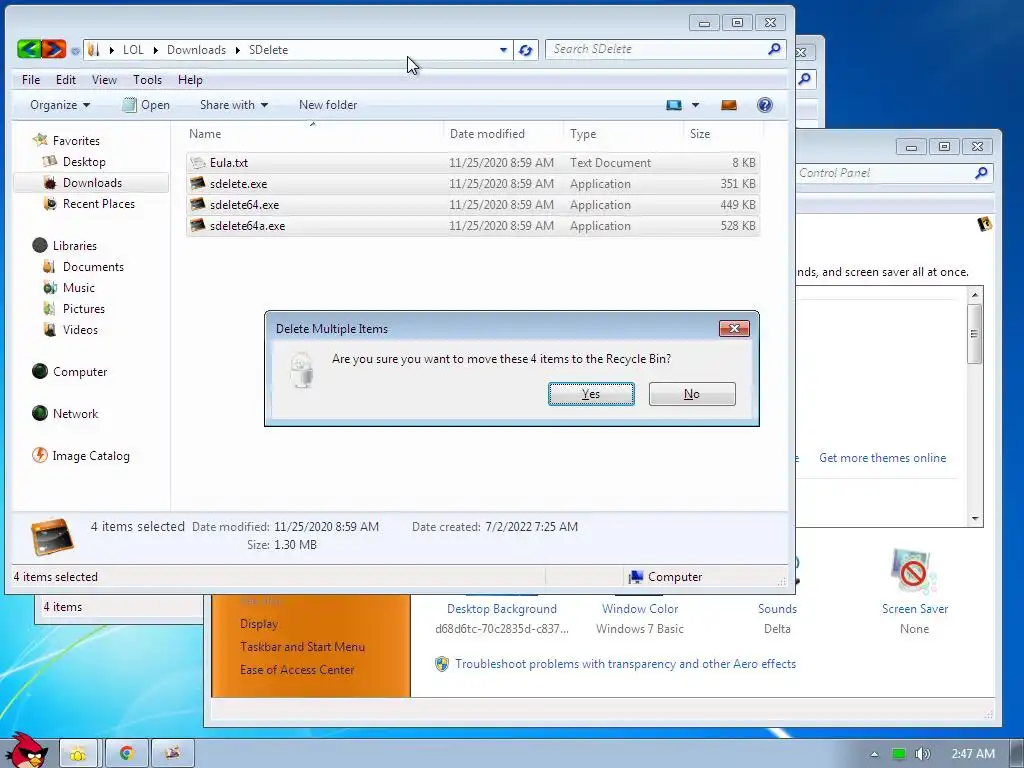
Task: Click the Refresh button beside the address bar
Action: (526, 50)
